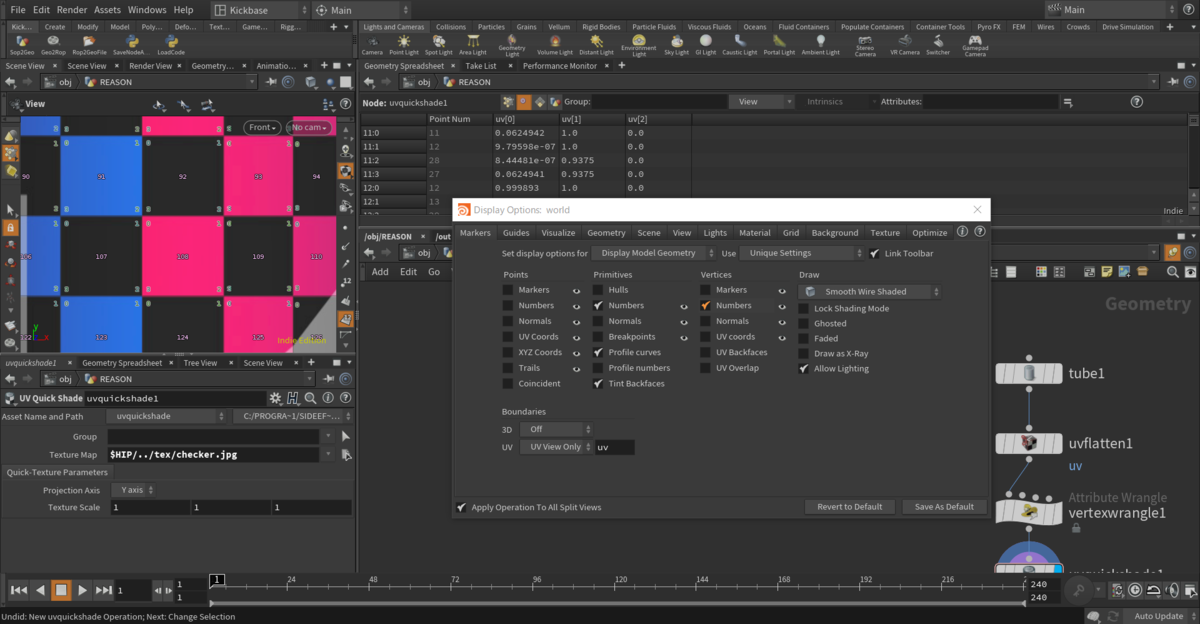Open Smooth Wire Shaded draw mode dropdown
1200x624 pixels.
coord(870,291)
